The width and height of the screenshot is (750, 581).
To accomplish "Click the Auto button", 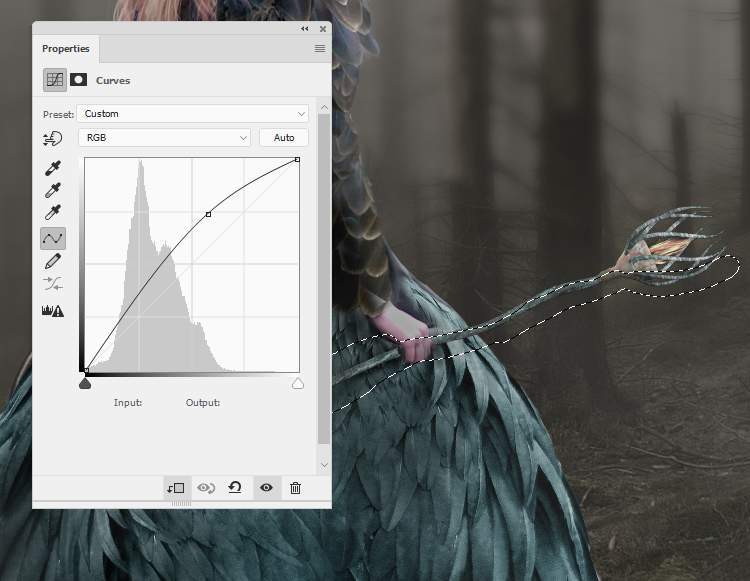I will [x=284, y=138].
